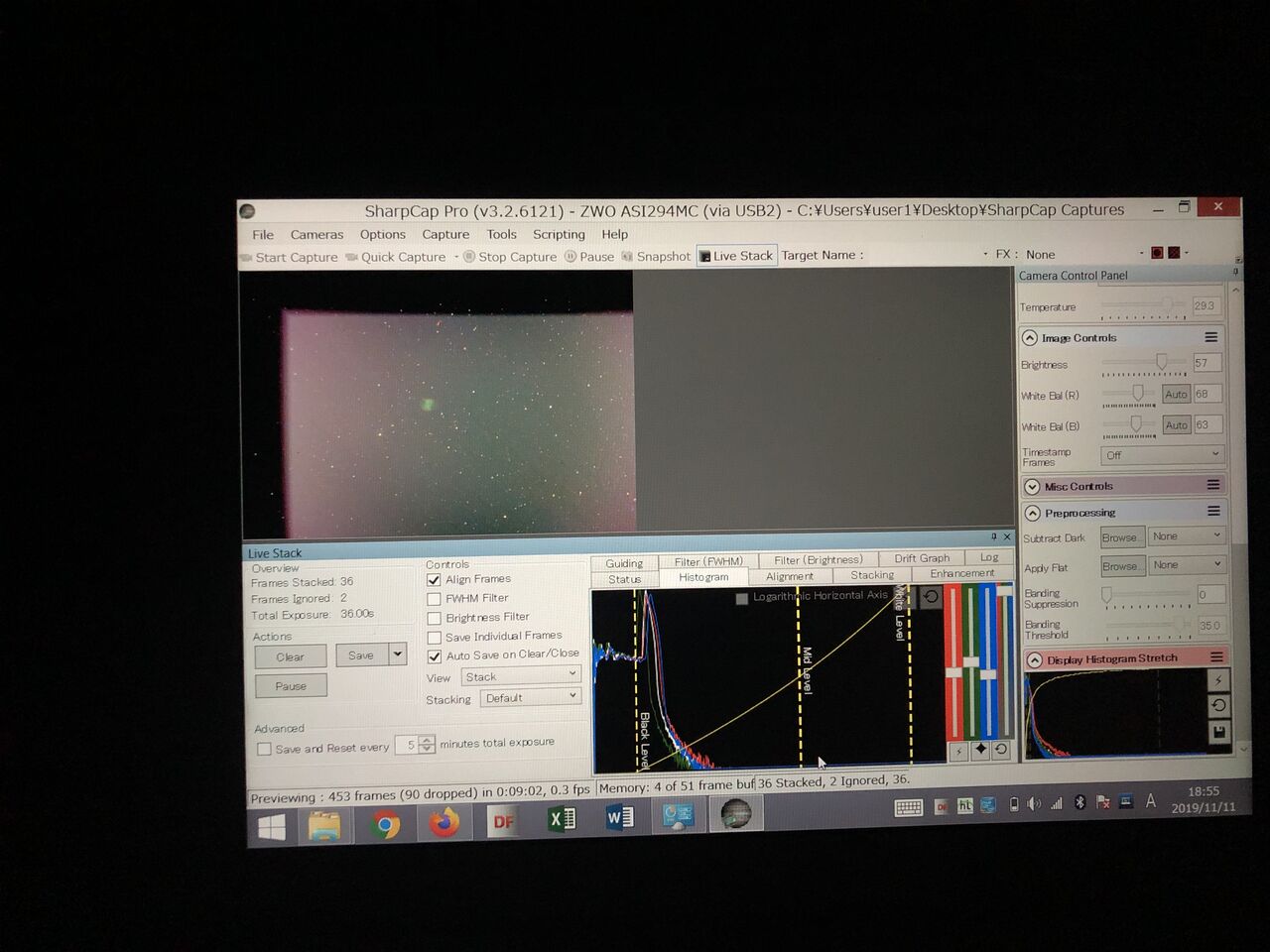Open the Apply Flat dropdown
The image size is (1270, 952).
(x=1187, y=564)
